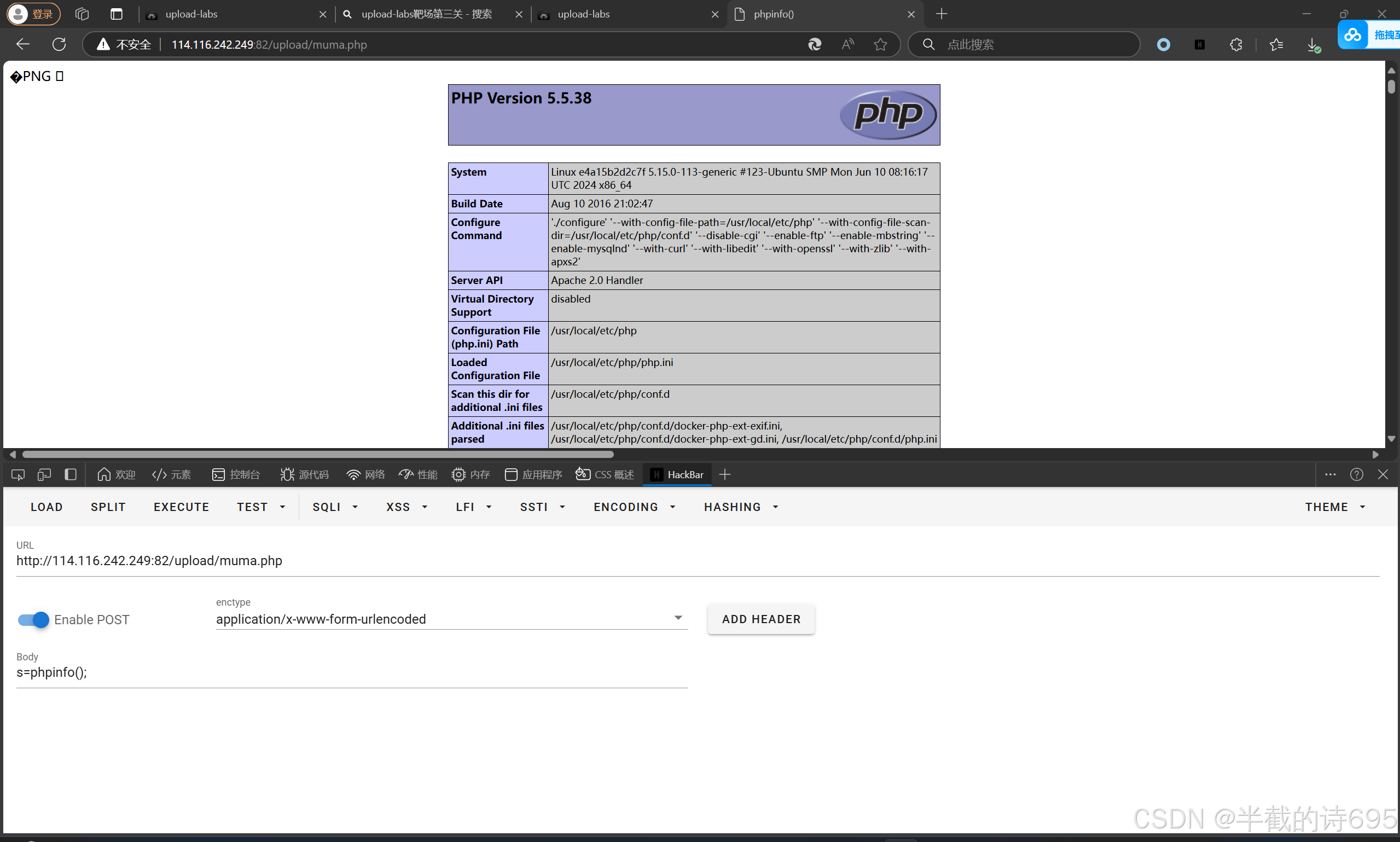Click the Body input field with s=phpinfo();

coord(352,672)
